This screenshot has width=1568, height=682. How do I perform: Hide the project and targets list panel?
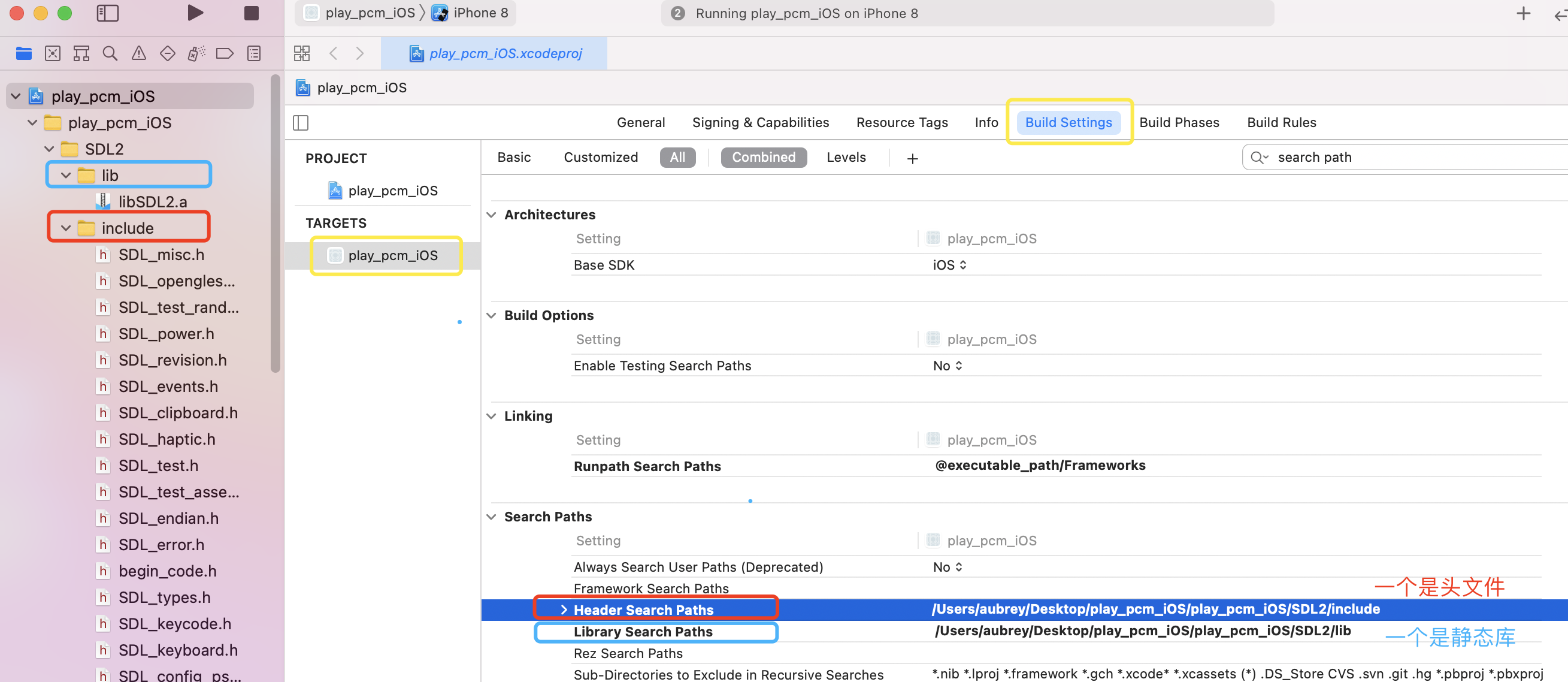301,122
